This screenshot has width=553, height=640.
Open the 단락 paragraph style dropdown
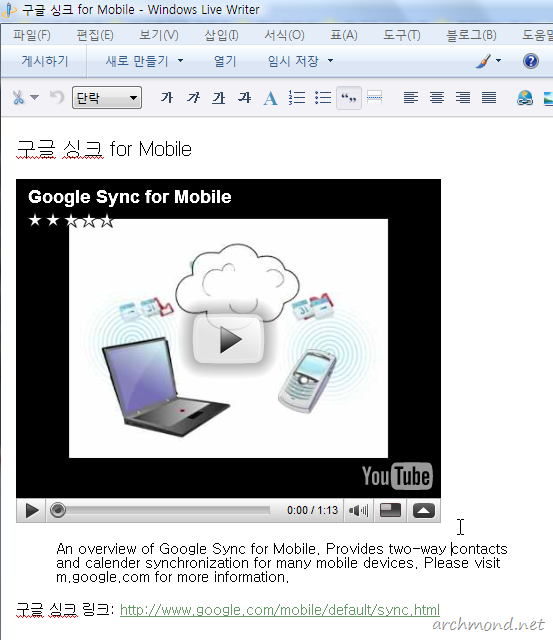pos(107,98)
